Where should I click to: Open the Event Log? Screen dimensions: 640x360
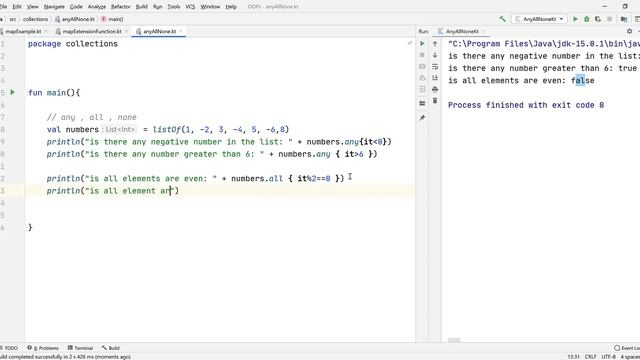[627, 348]
